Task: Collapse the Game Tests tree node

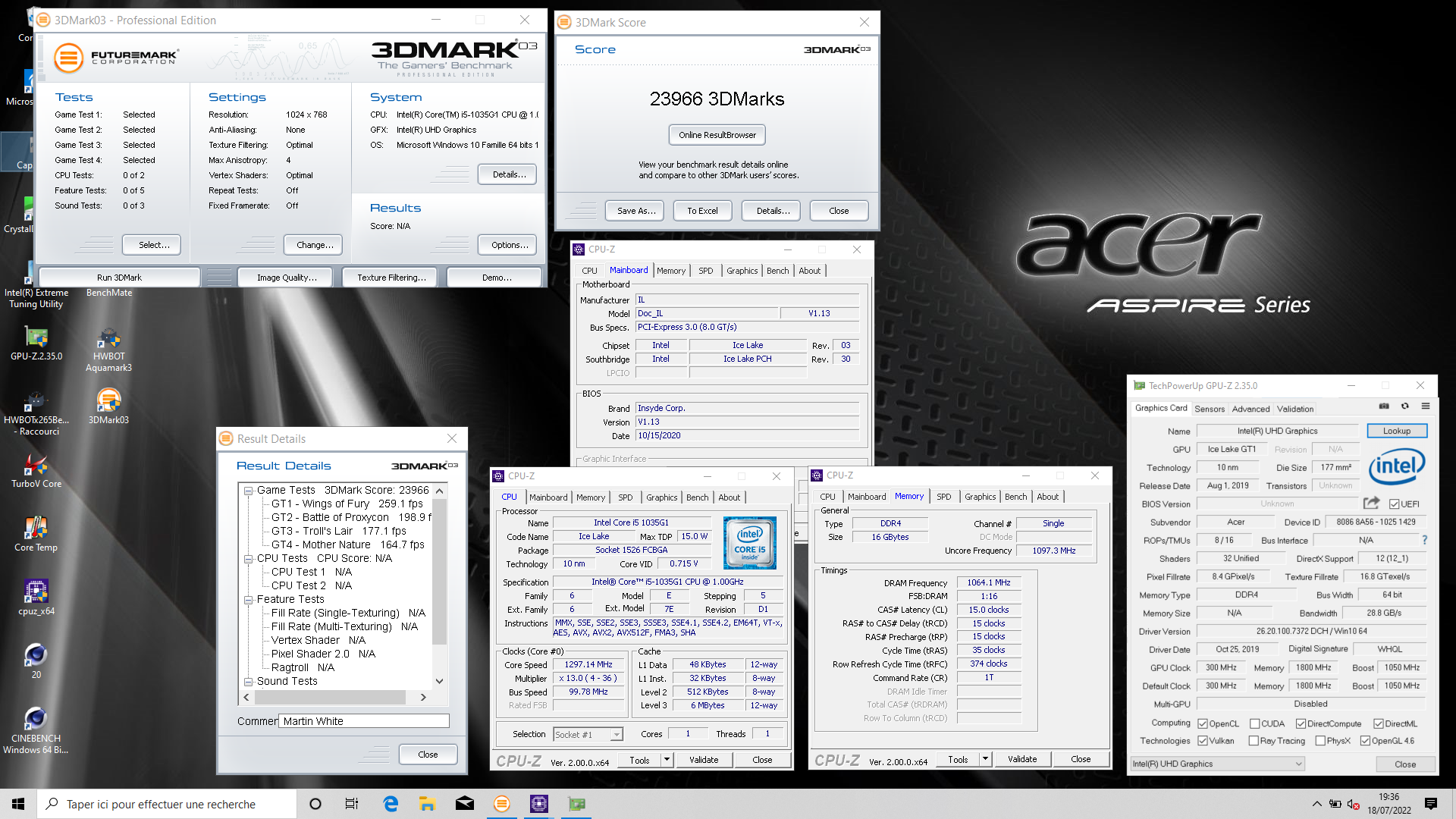Action: tap(248, 491)
